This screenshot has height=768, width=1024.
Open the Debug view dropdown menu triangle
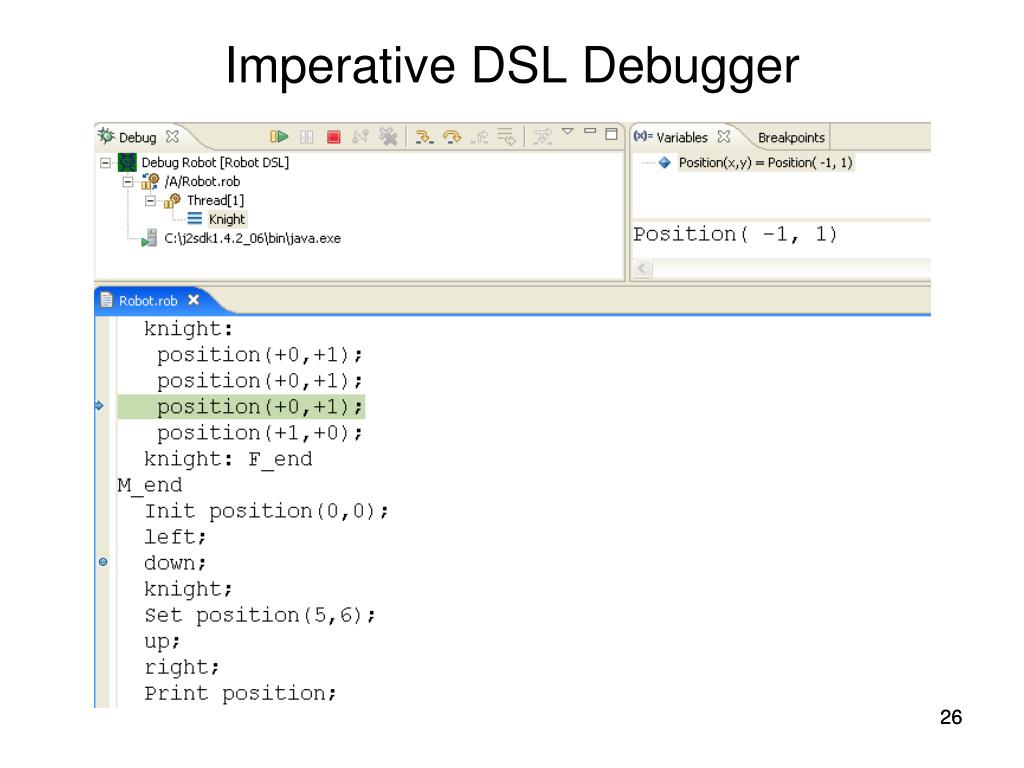[568, 132]
